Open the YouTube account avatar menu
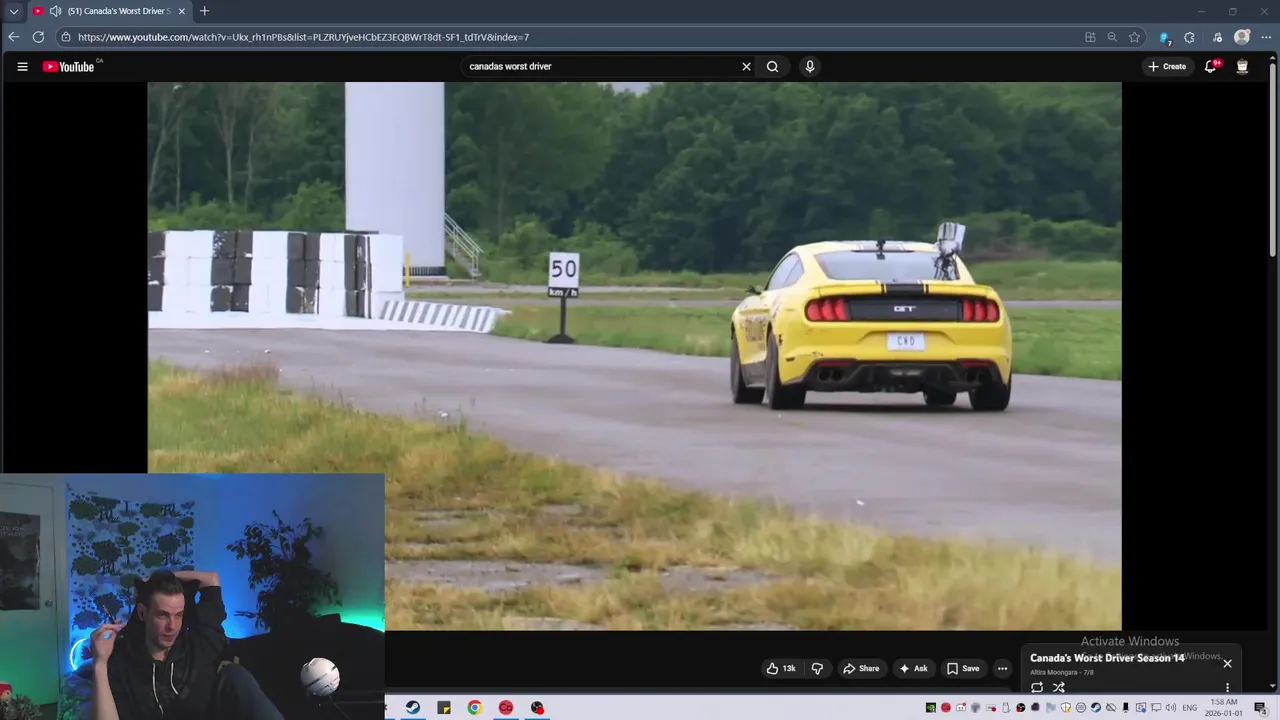This screenshot has width=1280, height=720. tap(1242, 67)
